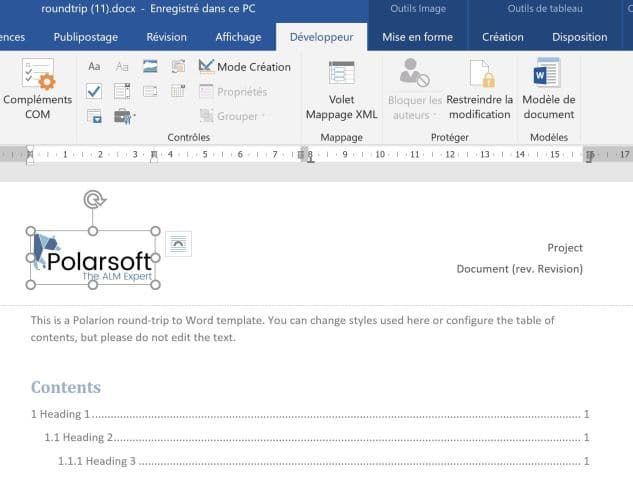The image size is (633, 480).
Task: Go to 1.1 Heading 2 contents entry
Action: (80, 437)
